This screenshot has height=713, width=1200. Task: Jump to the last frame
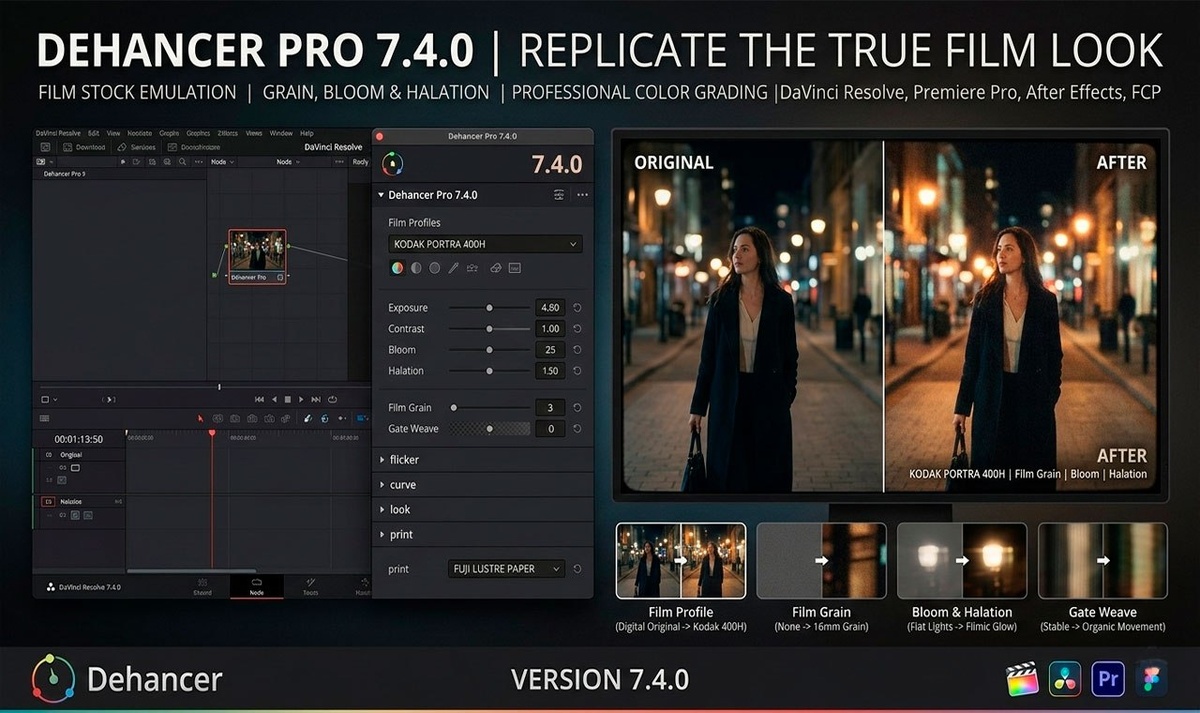pyautogui.click(x=316, y=400)
